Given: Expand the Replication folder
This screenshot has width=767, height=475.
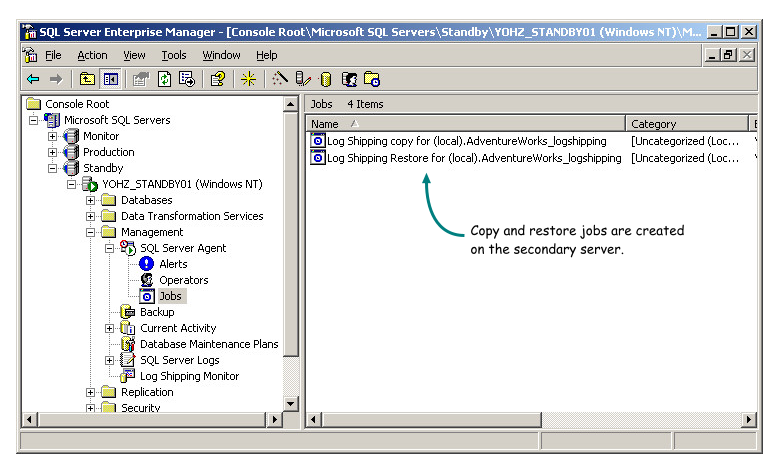Looking at the screenshot, I should click(x=90, y=393).
